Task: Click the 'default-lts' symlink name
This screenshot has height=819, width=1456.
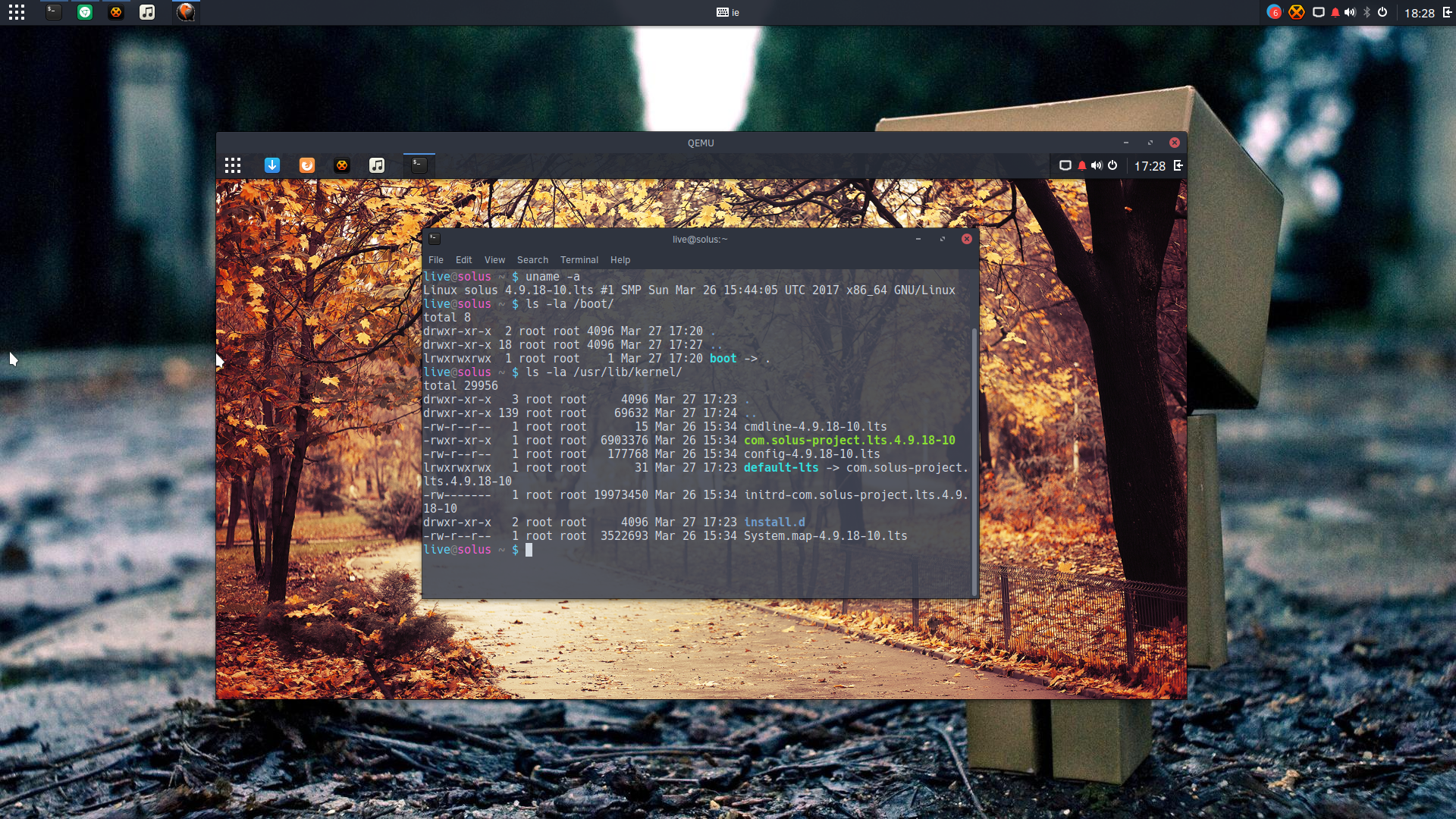Action: click(781, 468)
